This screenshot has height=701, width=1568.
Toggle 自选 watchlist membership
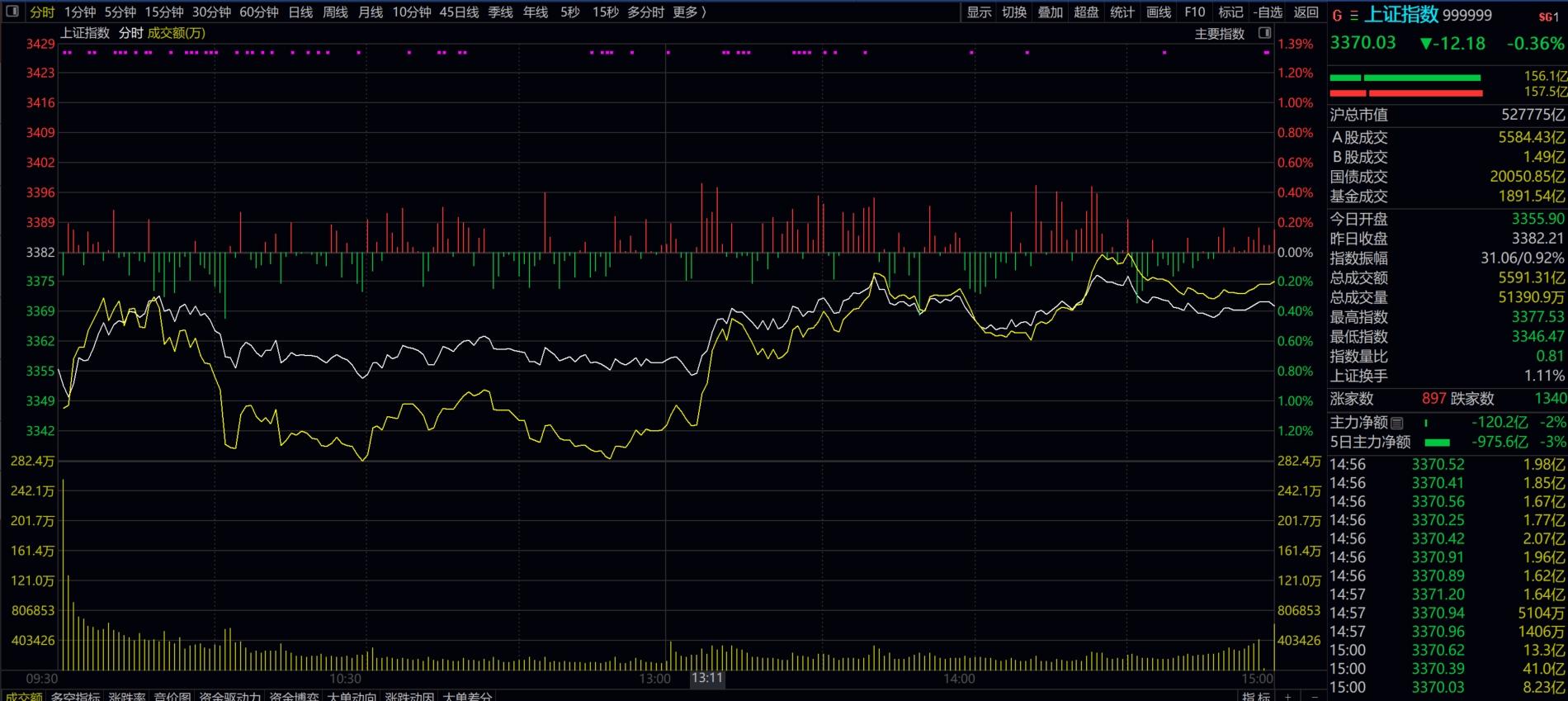pos(1268,12)
